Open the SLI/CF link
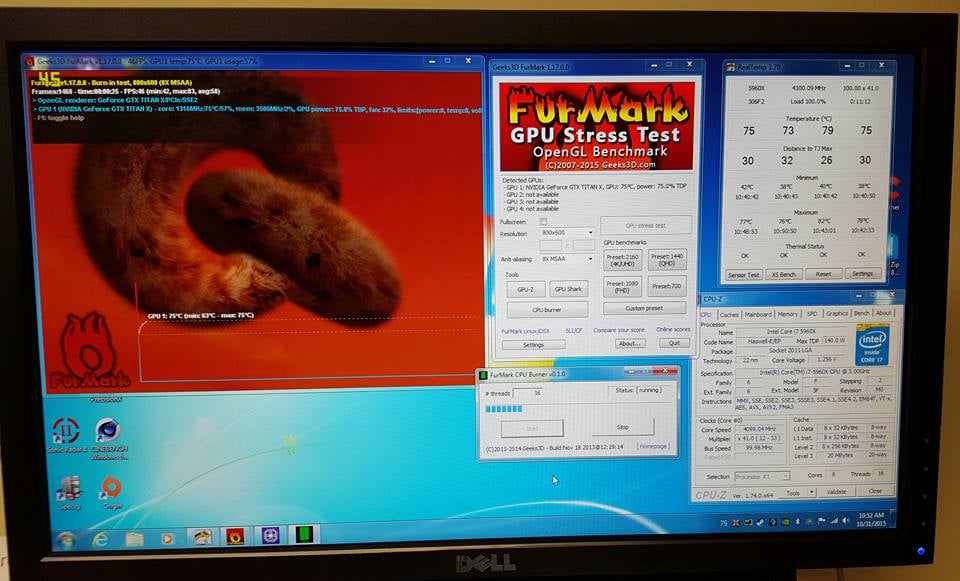Image resolution: width=960 pixels, height=581 pixels. tap(574, 331)
